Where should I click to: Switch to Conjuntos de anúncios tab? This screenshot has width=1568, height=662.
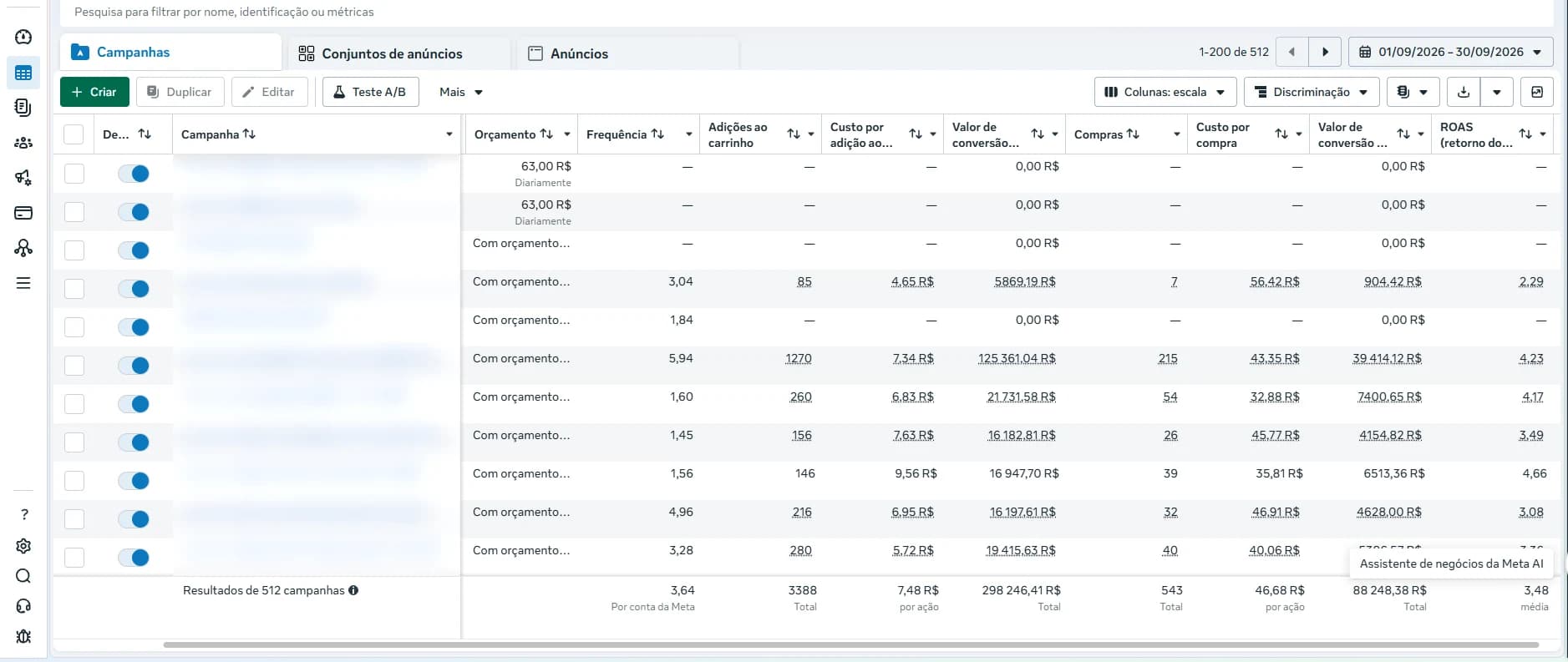point(392,53)
